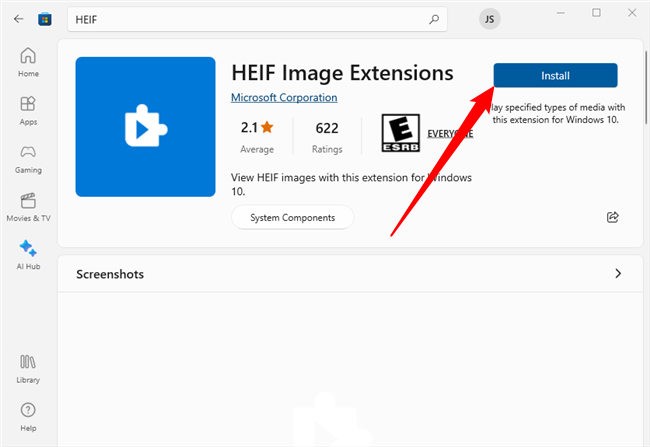Click the HEIF Image Extensions app logo
Screen dimensions: 650x447
point(146,127)
